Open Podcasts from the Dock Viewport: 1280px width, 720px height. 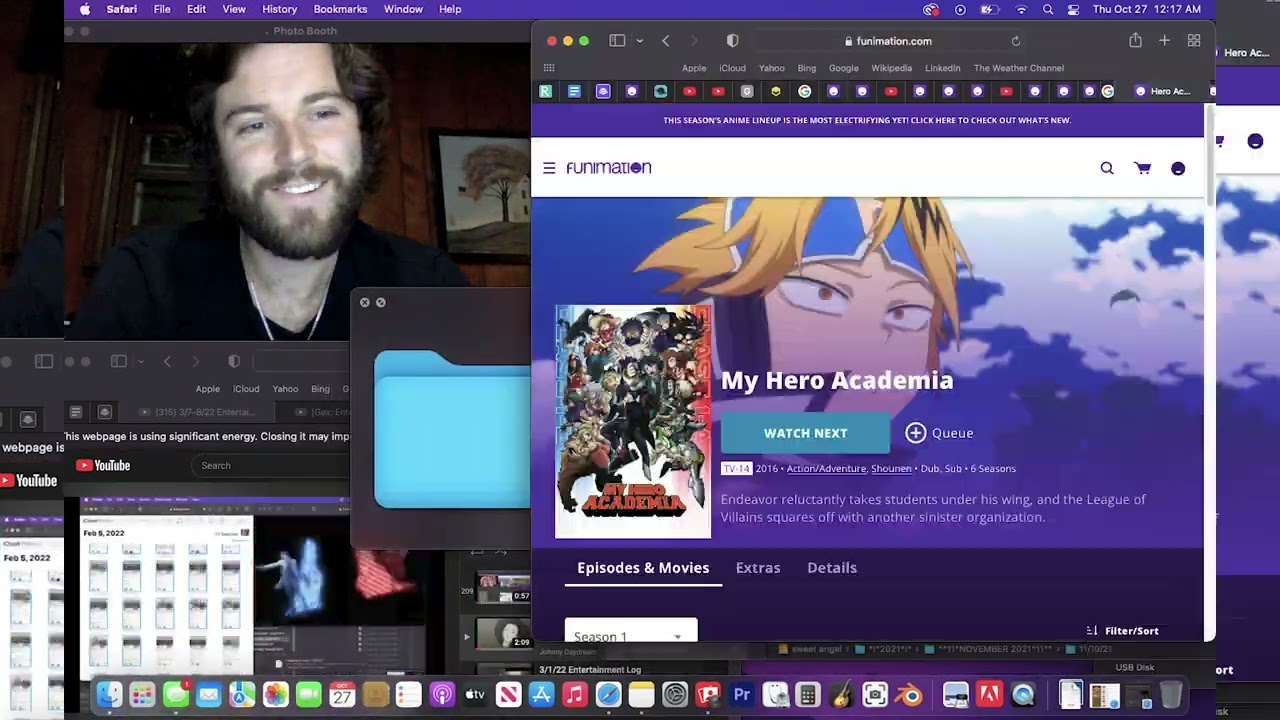(x=442, y=694)
